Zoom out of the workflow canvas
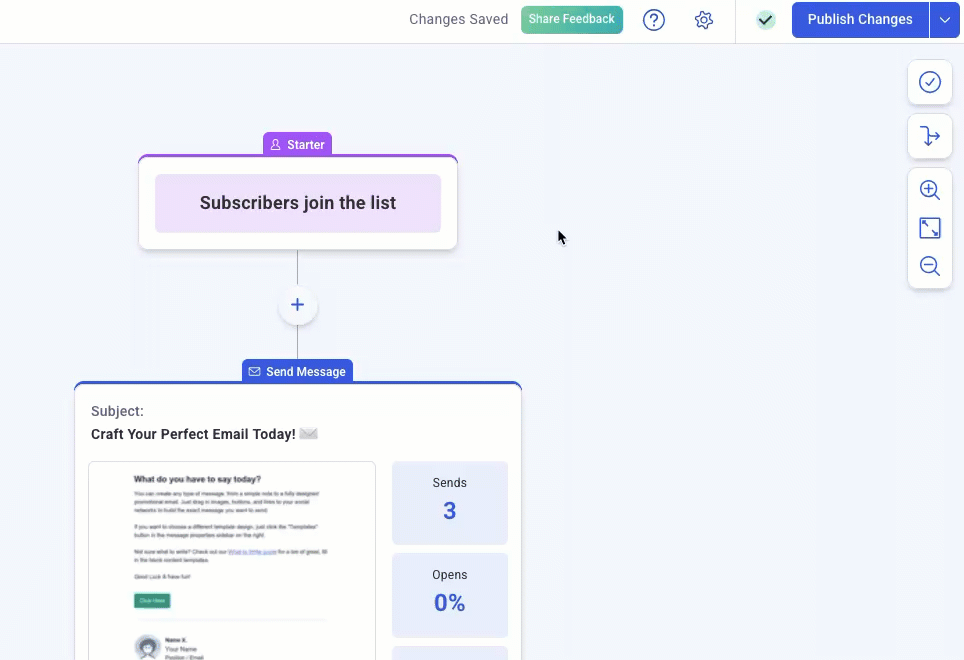This screenshot has height=660, width=964. pos(930,266)
